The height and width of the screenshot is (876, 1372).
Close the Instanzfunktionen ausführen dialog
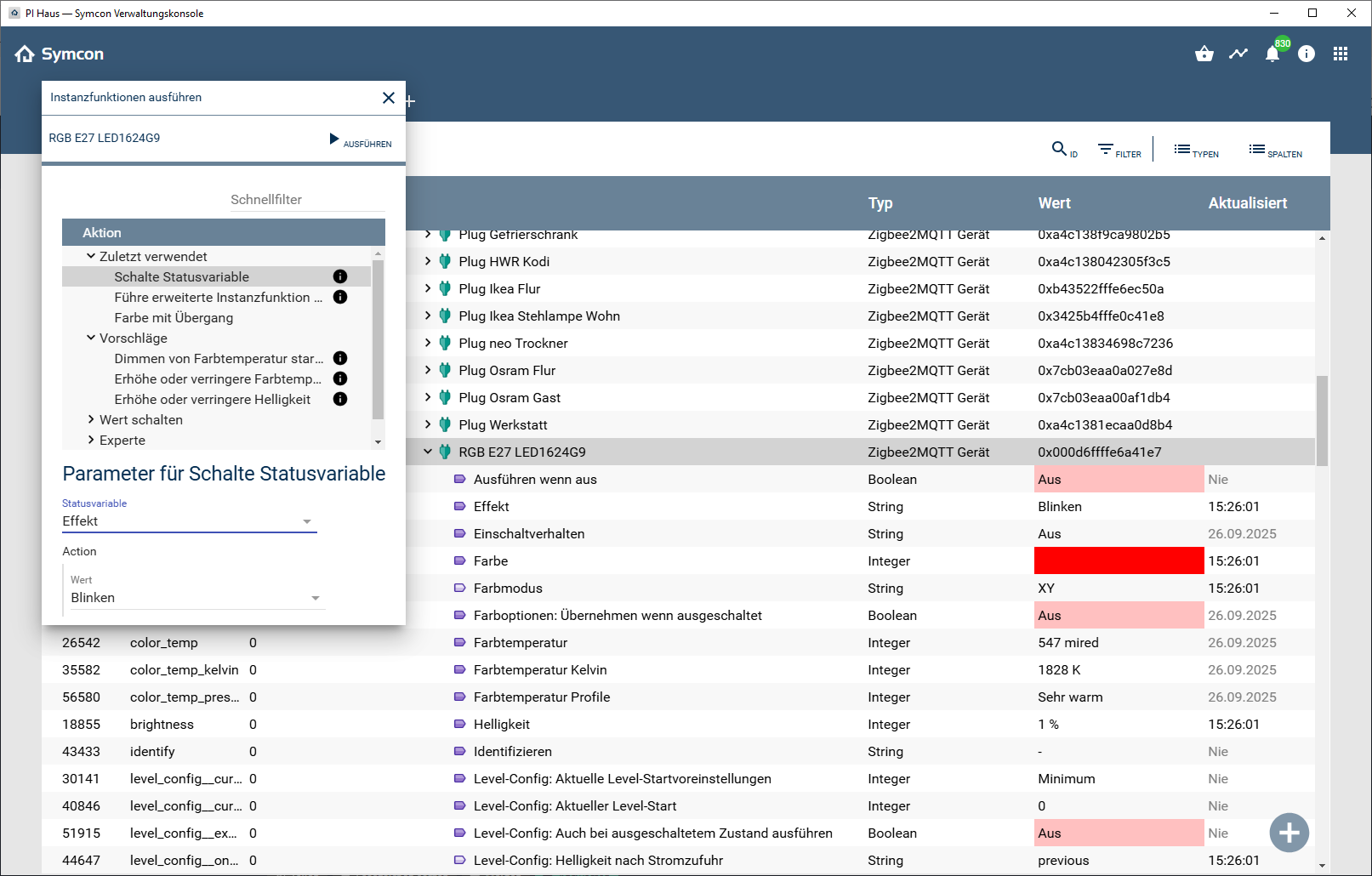pos(389,98)
